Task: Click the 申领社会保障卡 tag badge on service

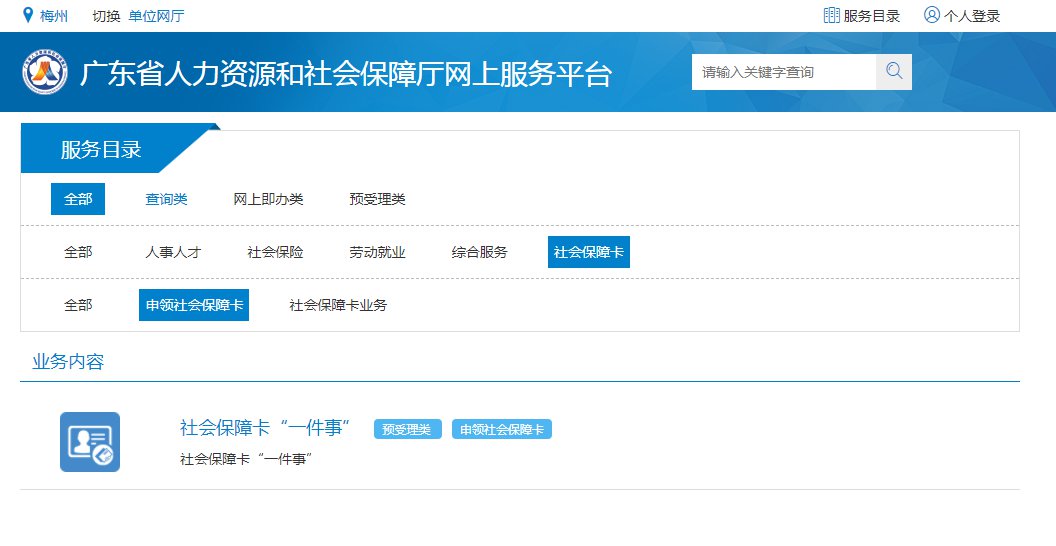Action: [502, 429]
